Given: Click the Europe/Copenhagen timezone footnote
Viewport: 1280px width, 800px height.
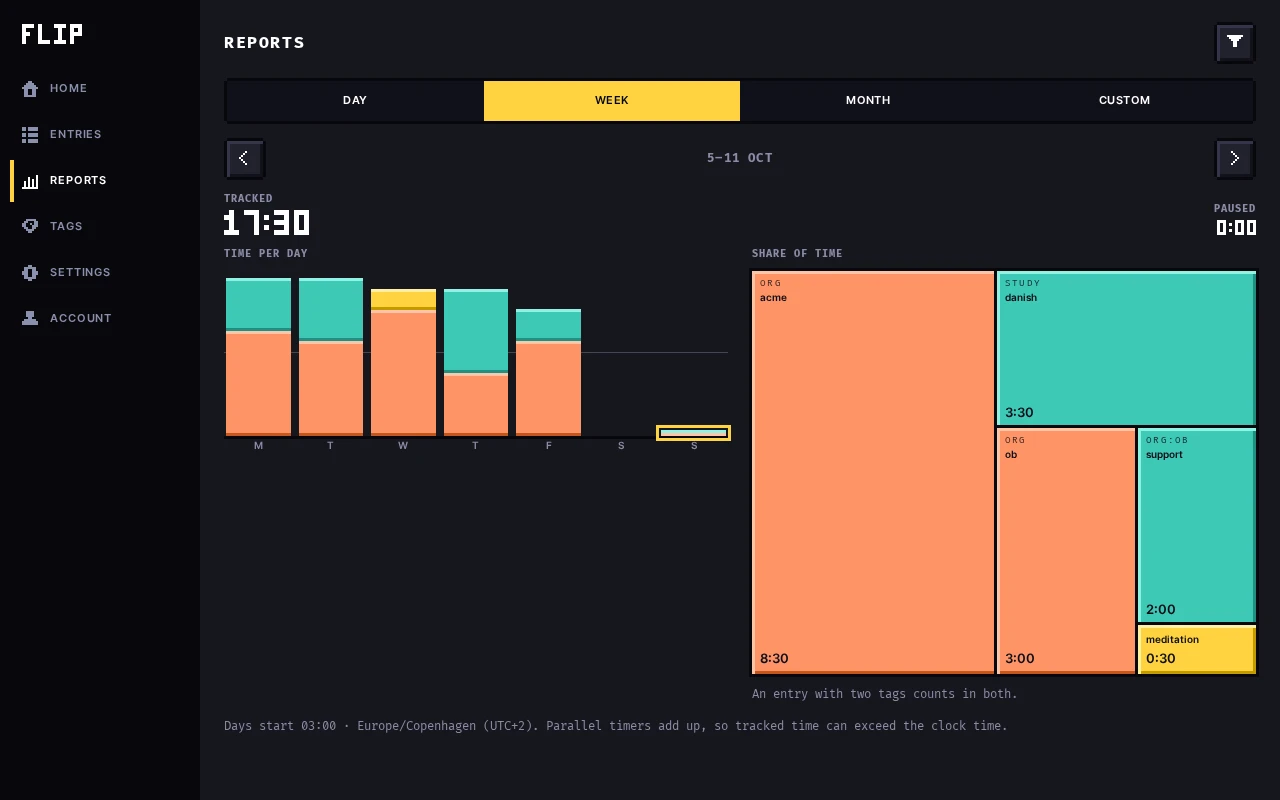Looking at the screenshot, I should (x=616, y=726).
